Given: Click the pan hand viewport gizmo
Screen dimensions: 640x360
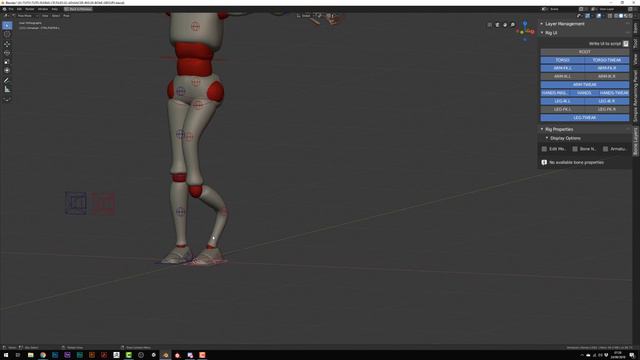Looking at the screenshot, I should pos(505,25).
